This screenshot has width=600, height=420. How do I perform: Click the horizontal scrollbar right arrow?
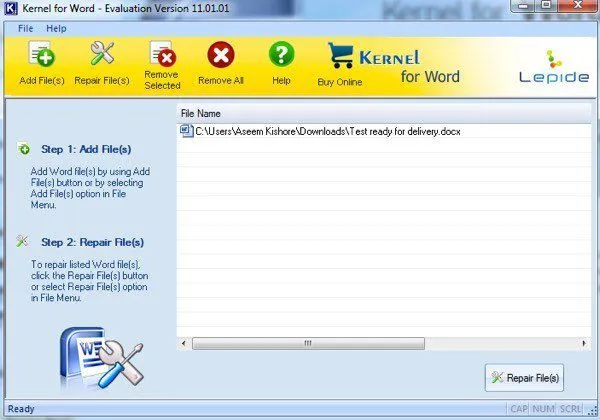(x=584, y=343)
